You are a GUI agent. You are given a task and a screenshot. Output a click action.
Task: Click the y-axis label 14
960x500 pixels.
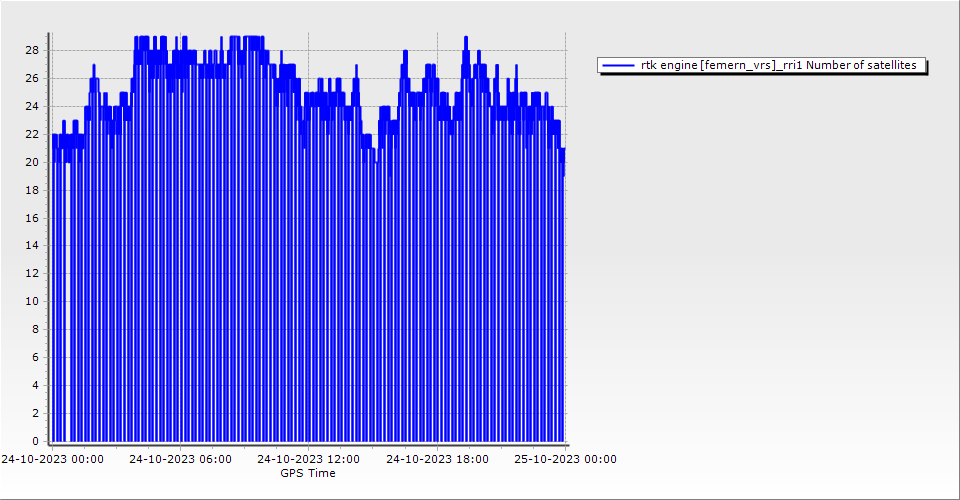point(32,245)
